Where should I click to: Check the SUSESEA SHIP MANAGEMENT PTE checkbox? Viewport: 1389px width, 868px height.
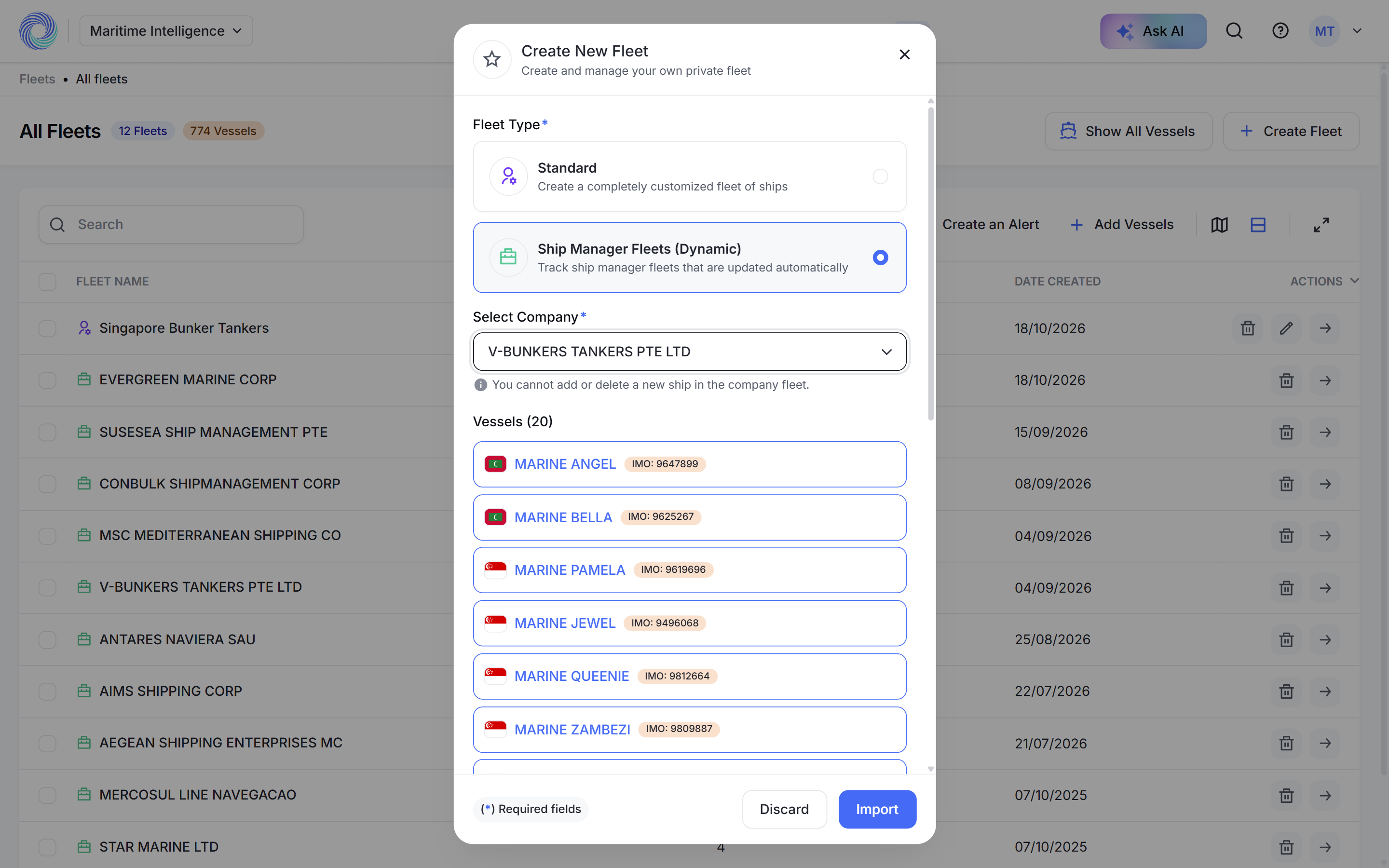(47, 432)
